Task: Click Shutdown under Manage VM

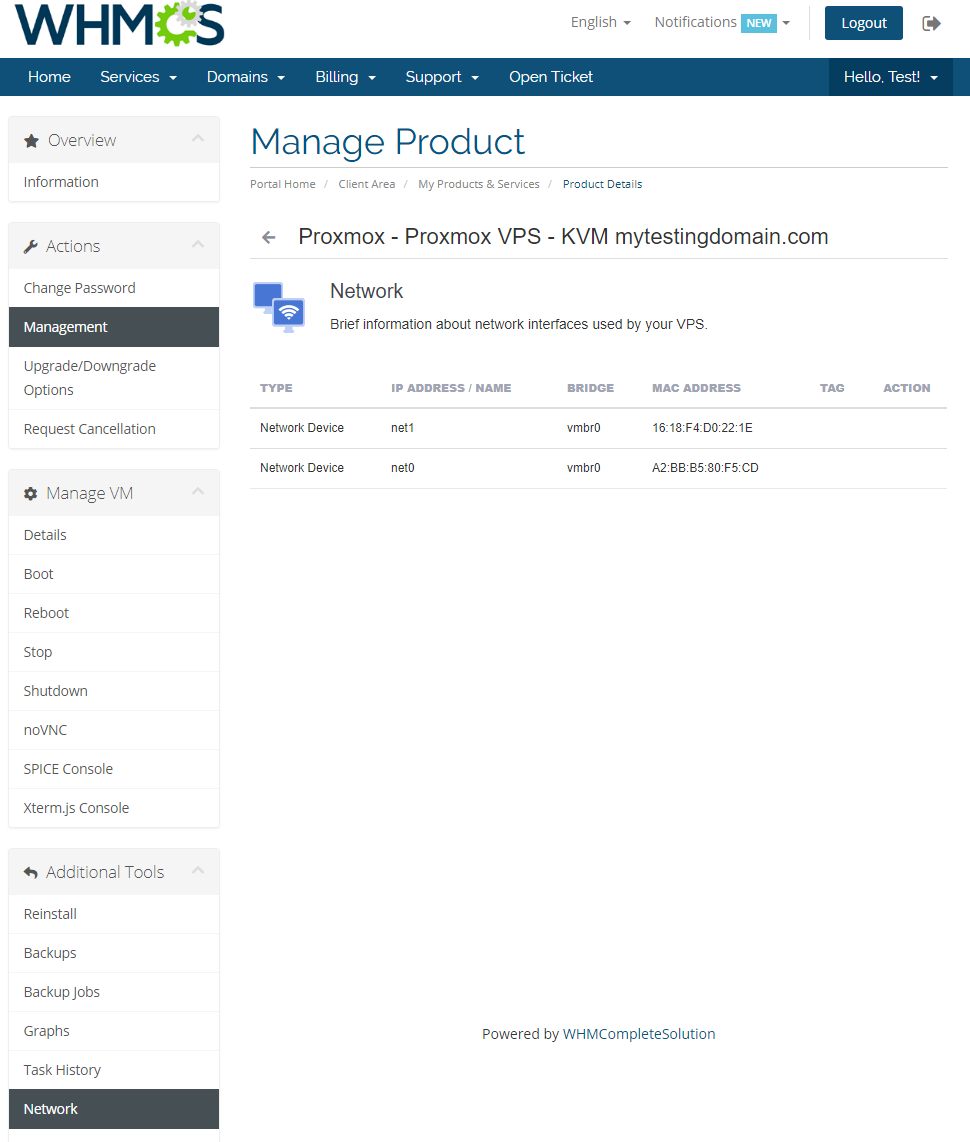Action: click(114, 691)
